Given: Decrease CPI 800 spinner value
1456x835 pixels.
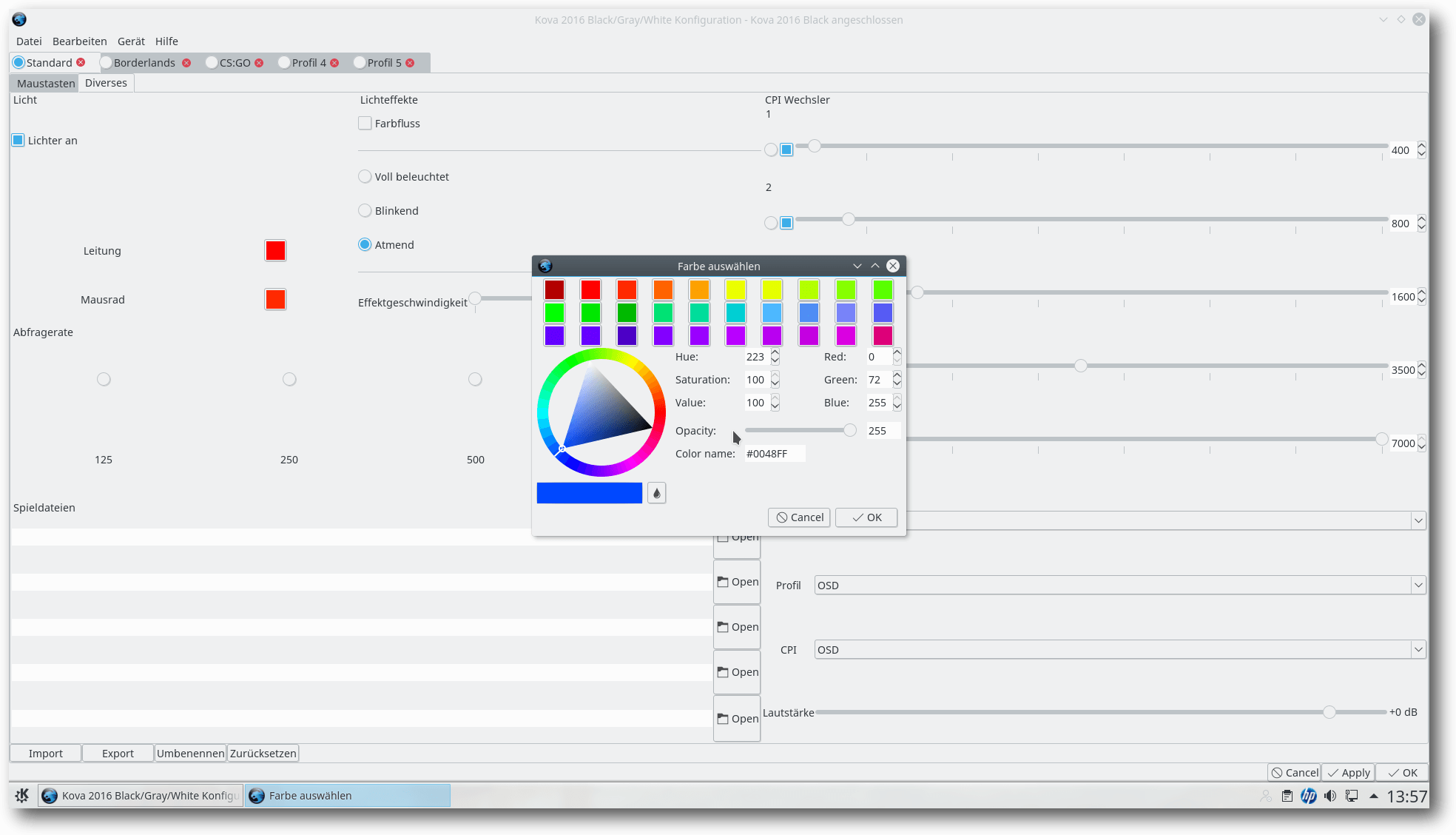Looking at the screenshot, I should (1421, 227).
